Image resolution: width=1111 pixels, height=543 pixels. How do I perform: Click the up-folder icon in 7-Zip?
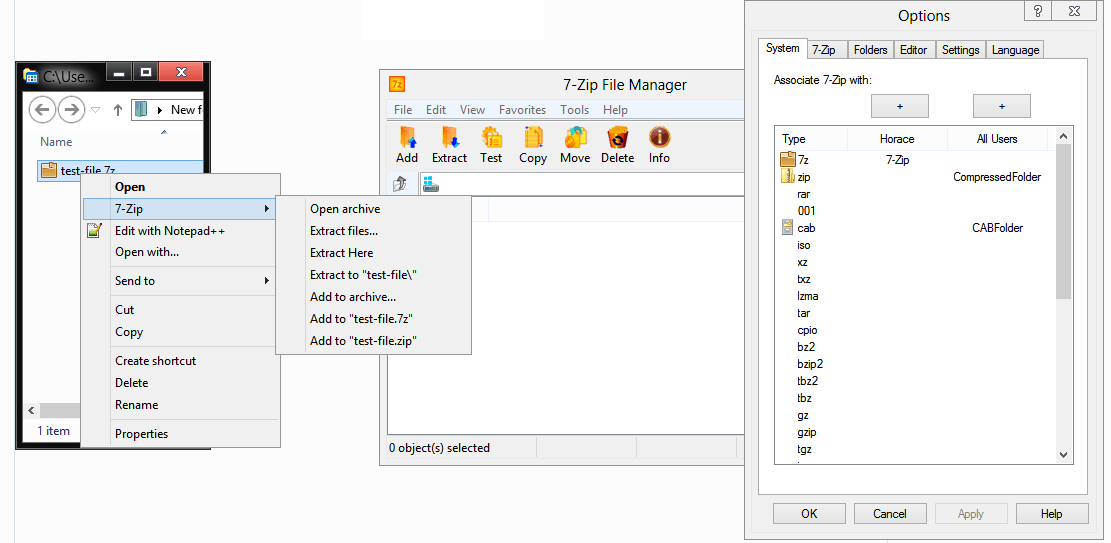[400, 184]
